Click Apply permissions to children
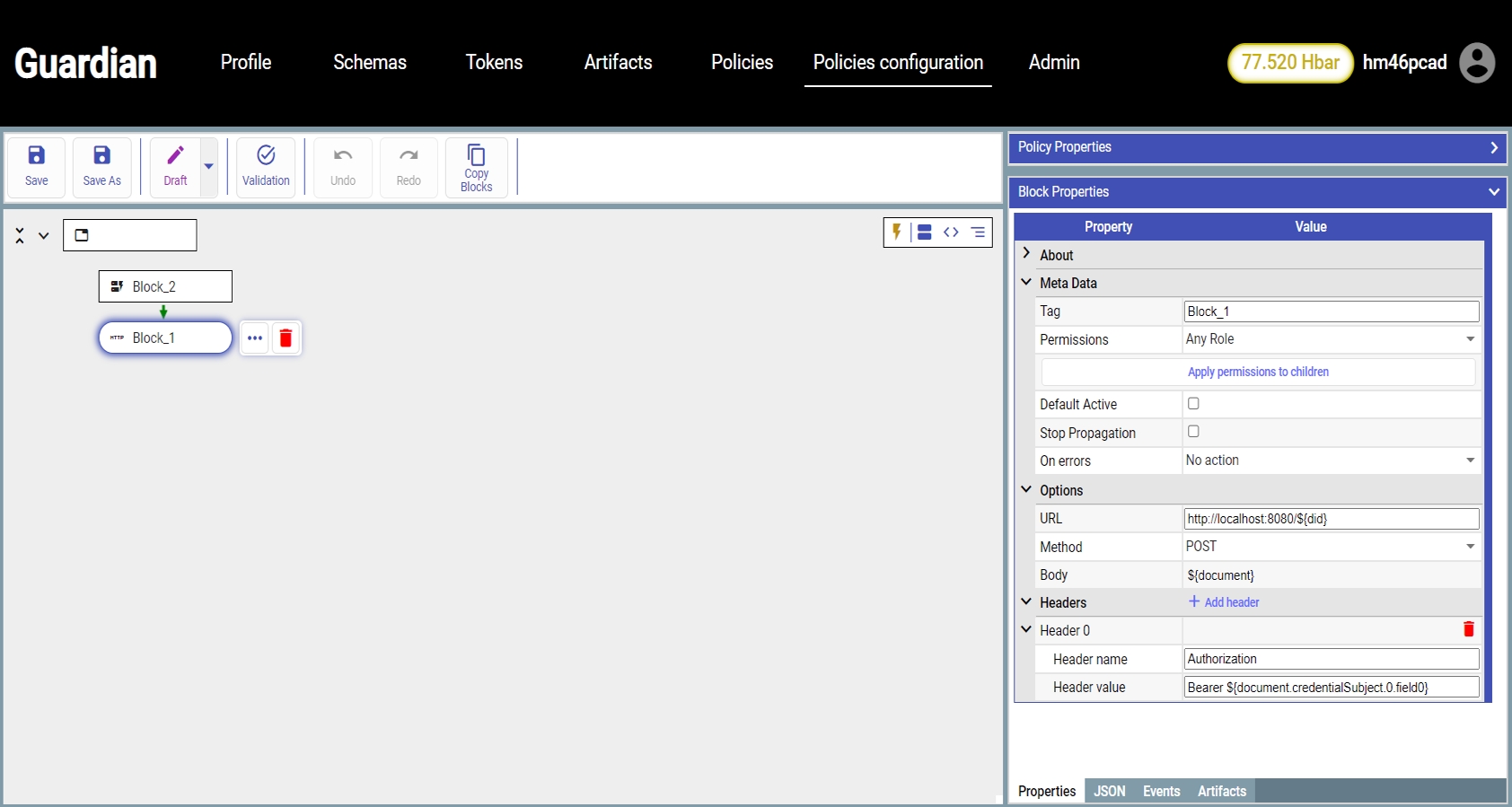This screenshot has width=1512, height=807. tap(1258, 372)
